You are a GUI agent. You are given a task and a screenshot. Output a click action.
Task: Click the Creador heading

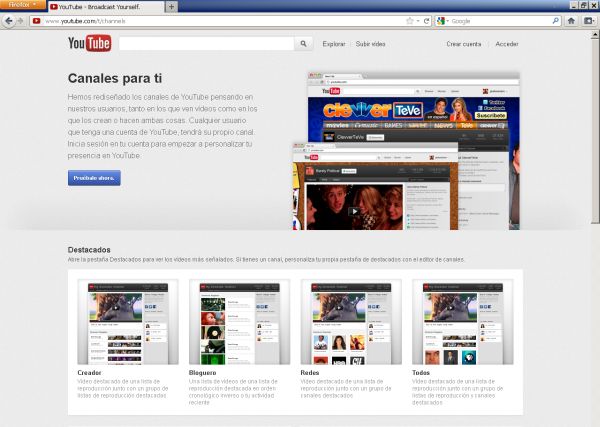click(89, 373)
